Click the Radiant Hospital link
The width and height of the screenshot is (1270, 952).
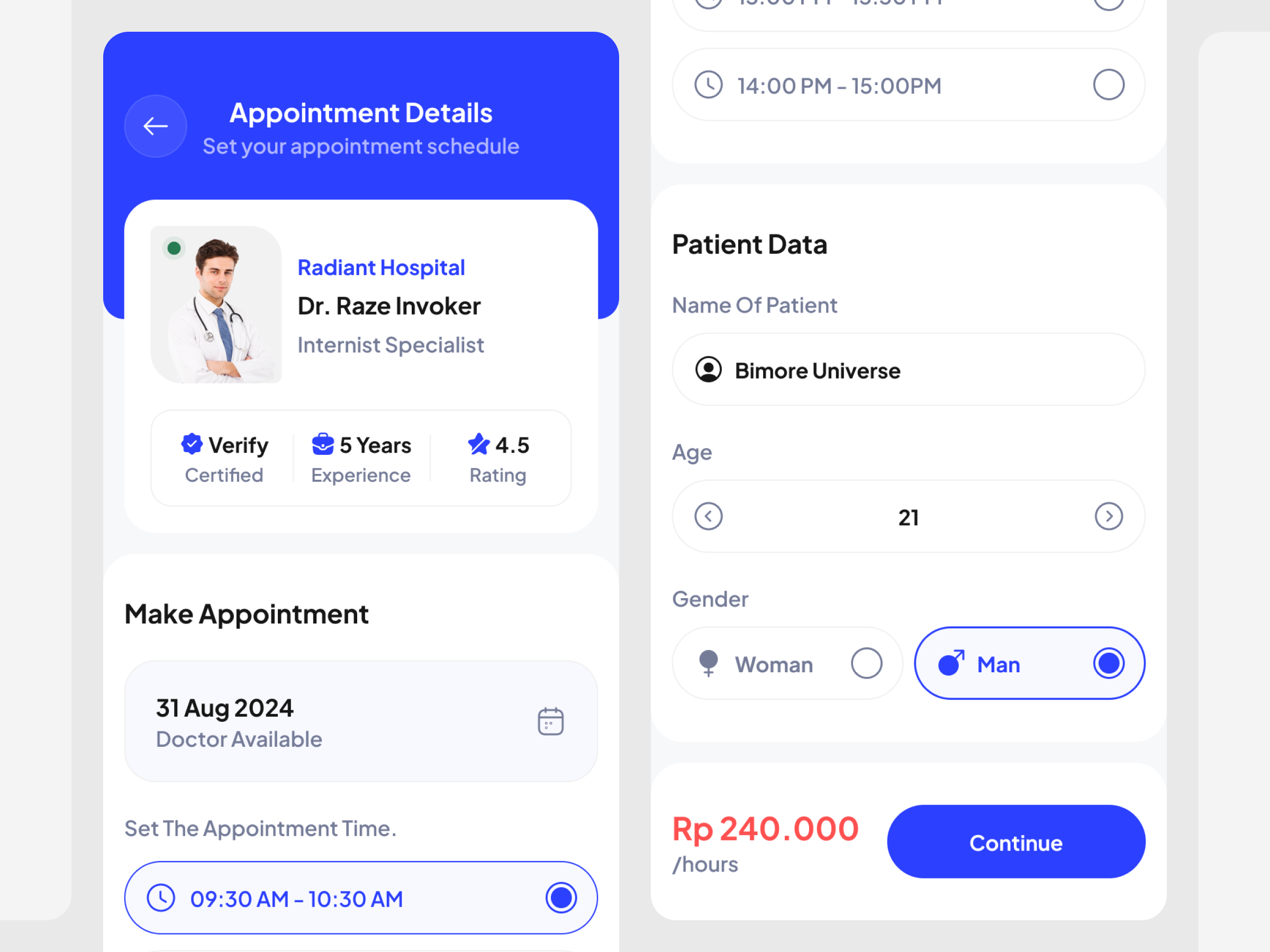click(381, 268)
